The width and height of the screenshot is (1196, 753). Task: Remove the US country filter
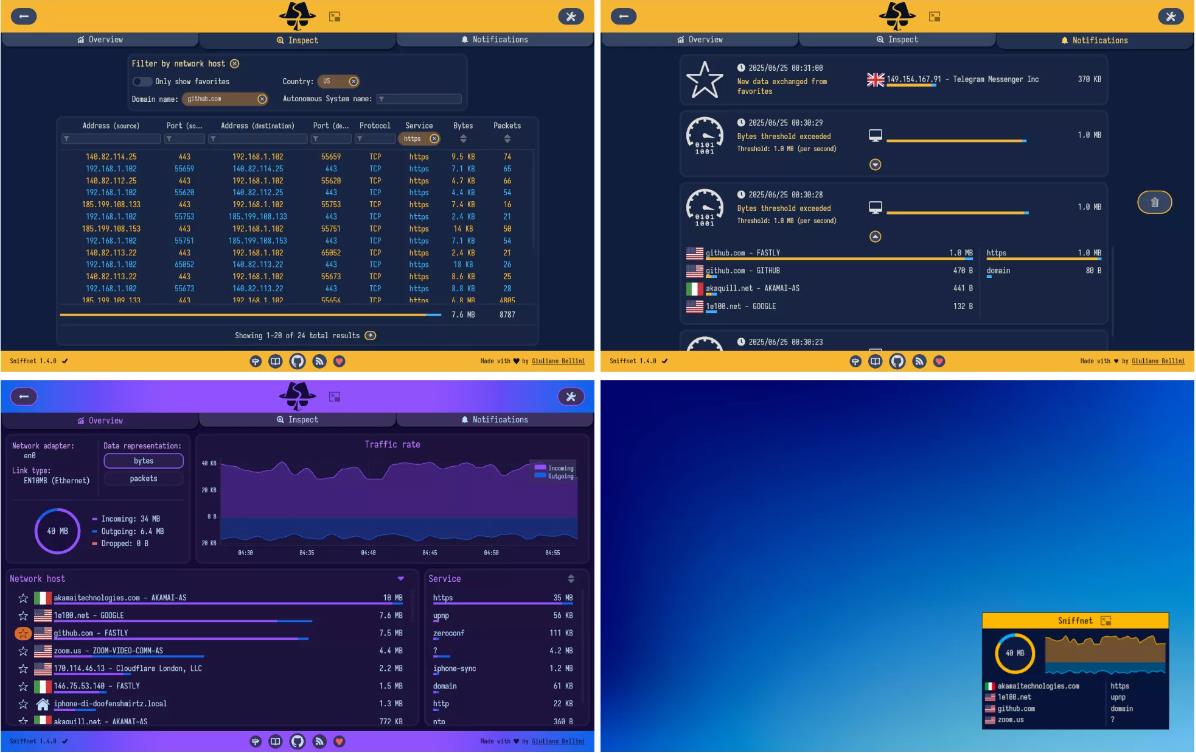point(353,81)
